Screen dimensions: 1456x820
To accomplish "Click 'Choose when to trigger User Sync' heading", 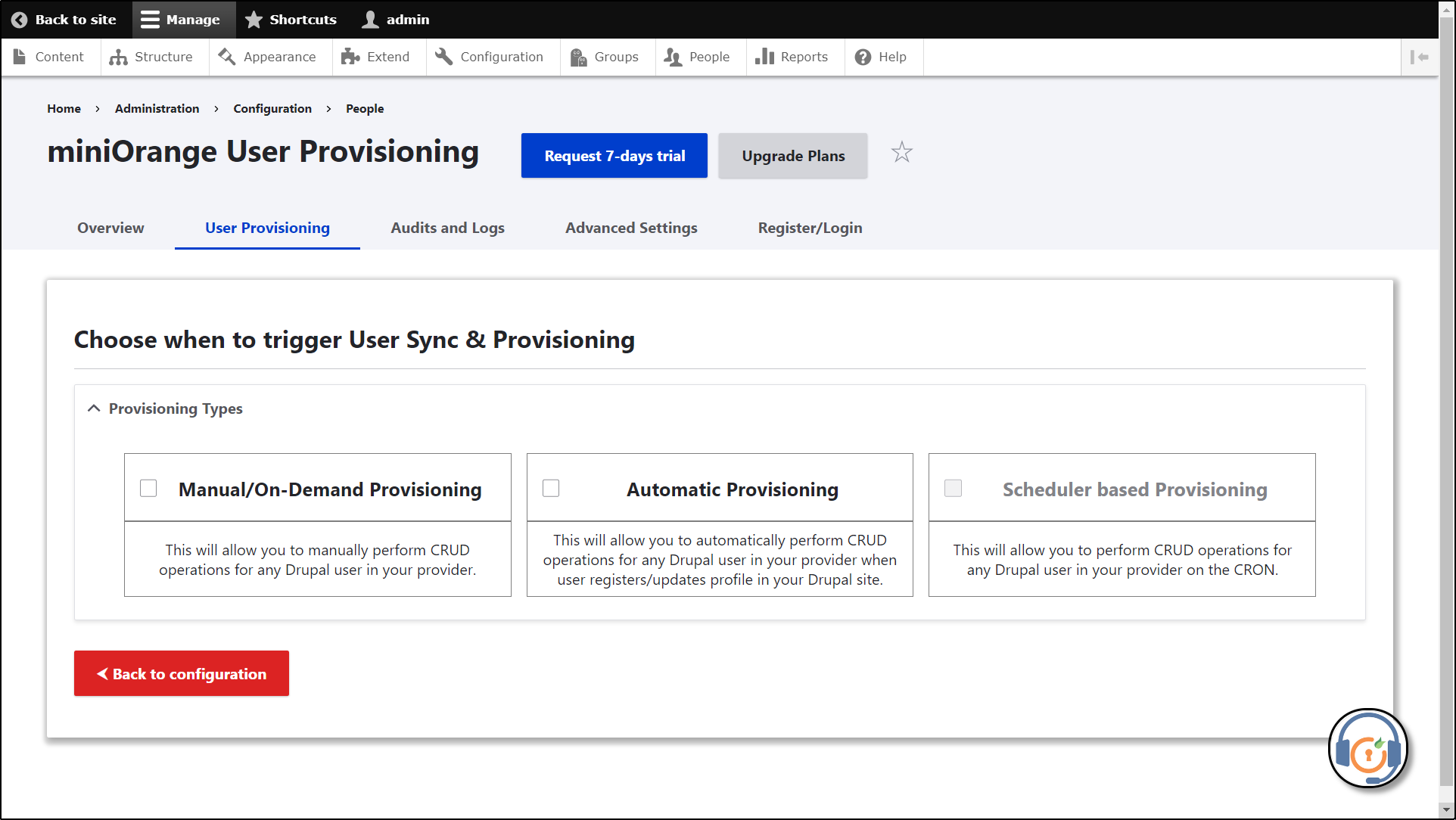I will (x=354, y=340).
